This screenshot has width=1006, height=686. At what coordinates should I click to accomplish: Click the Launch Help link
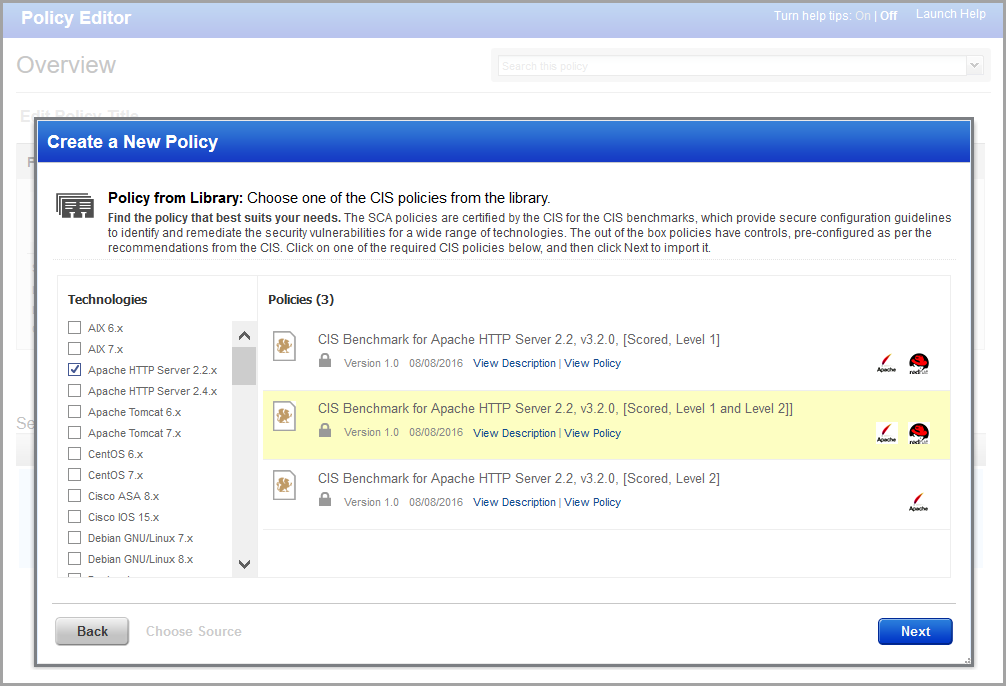950,14
